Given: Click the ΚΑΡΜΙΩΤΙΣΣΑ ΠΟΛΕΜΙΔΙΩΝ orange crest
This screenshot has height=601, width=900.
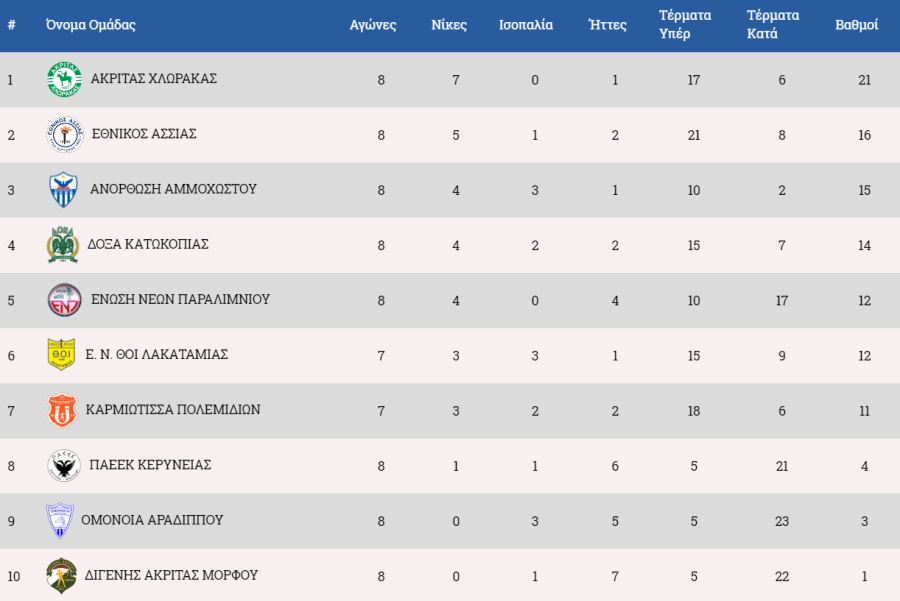Looking at the screenshot, I should [61, 410].
